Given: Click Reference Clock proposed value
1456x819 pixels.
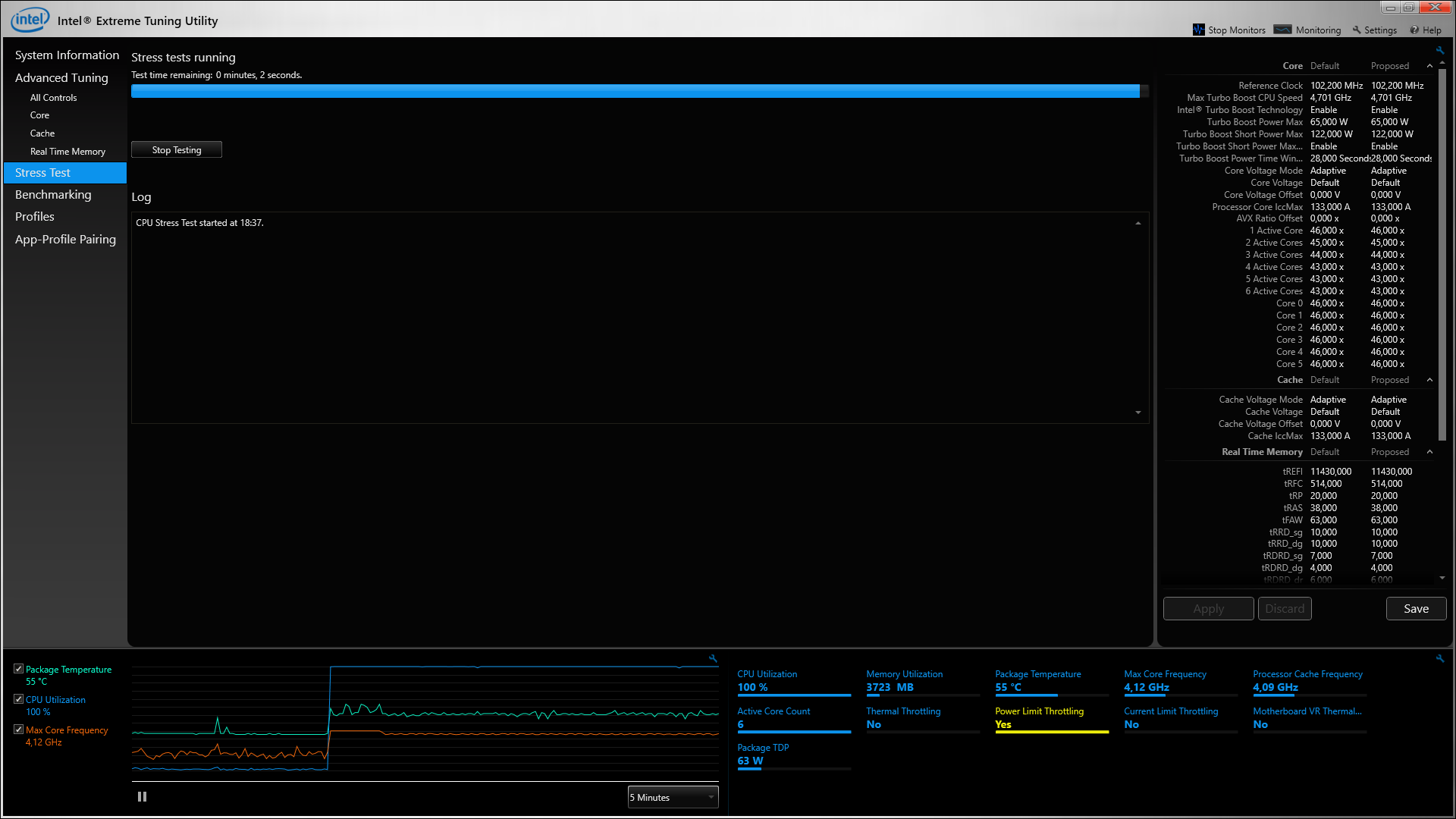Looking at the screenshot, I should [x=1397, y=86].
